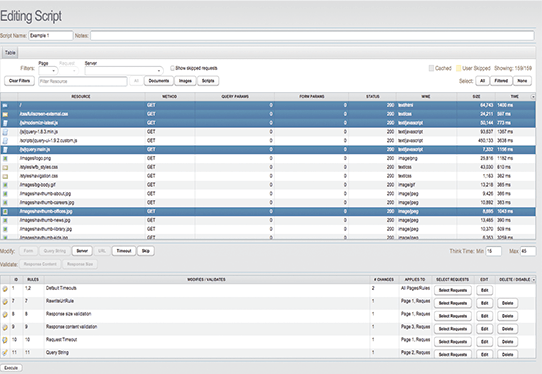The width and height of the screenshot is (542, 374).
Task: Click the rule icon for Default Timeouts
Action: pos(5,289)
